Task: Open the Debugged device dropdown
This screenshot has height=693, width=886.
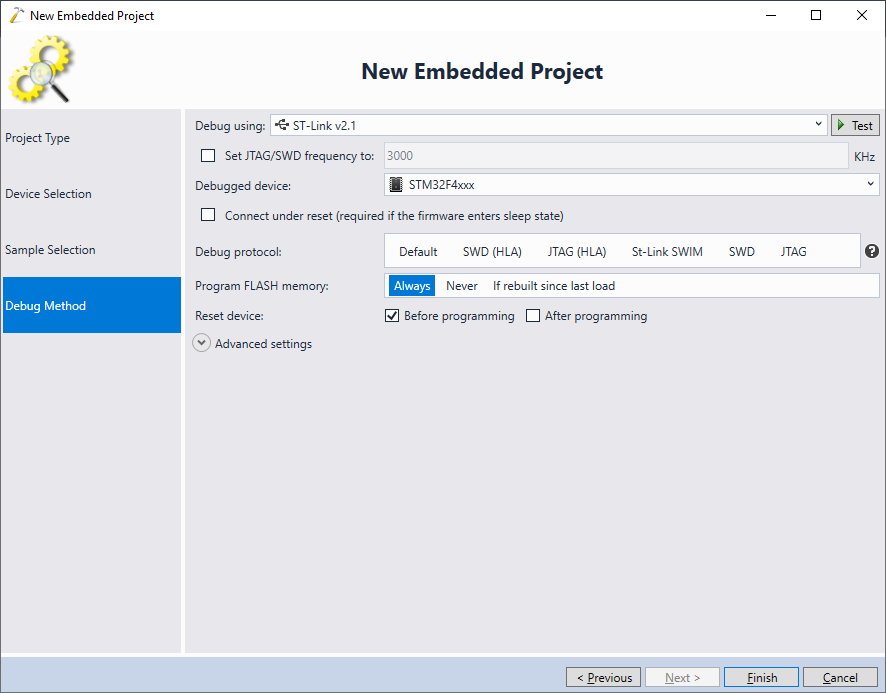Action: [x=632, y=185]
